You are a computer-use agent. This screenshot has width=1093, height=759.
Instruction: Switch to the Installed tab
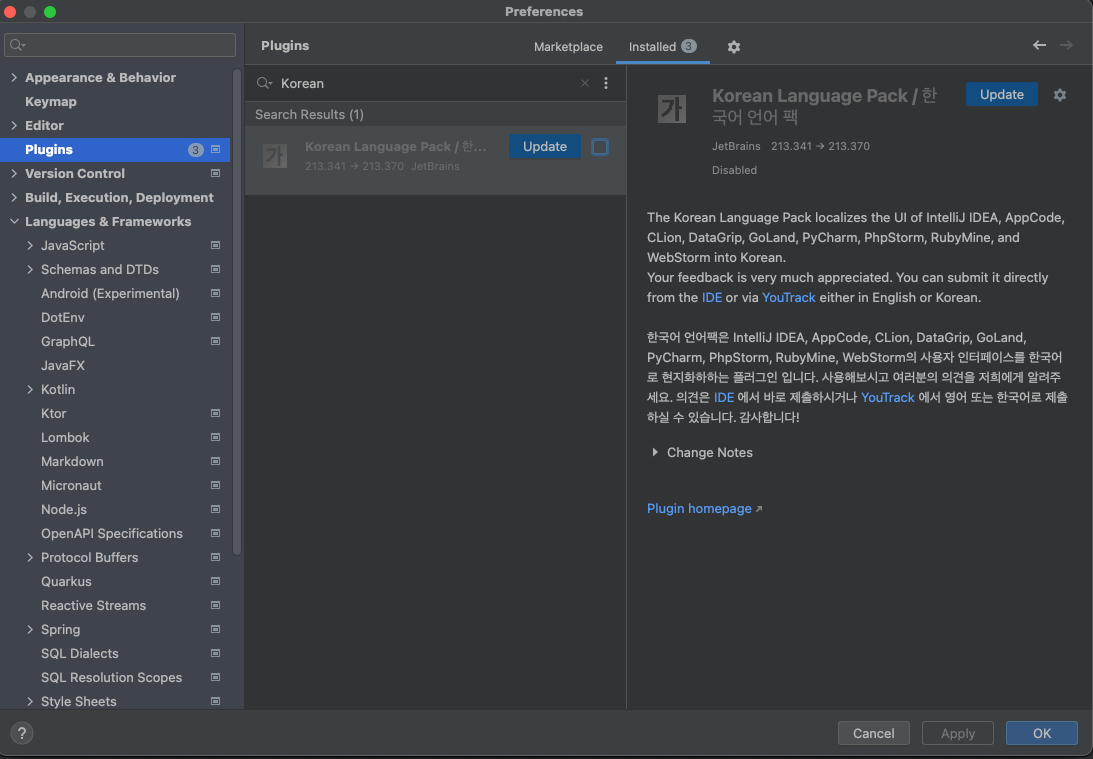[x=662, y=47]
